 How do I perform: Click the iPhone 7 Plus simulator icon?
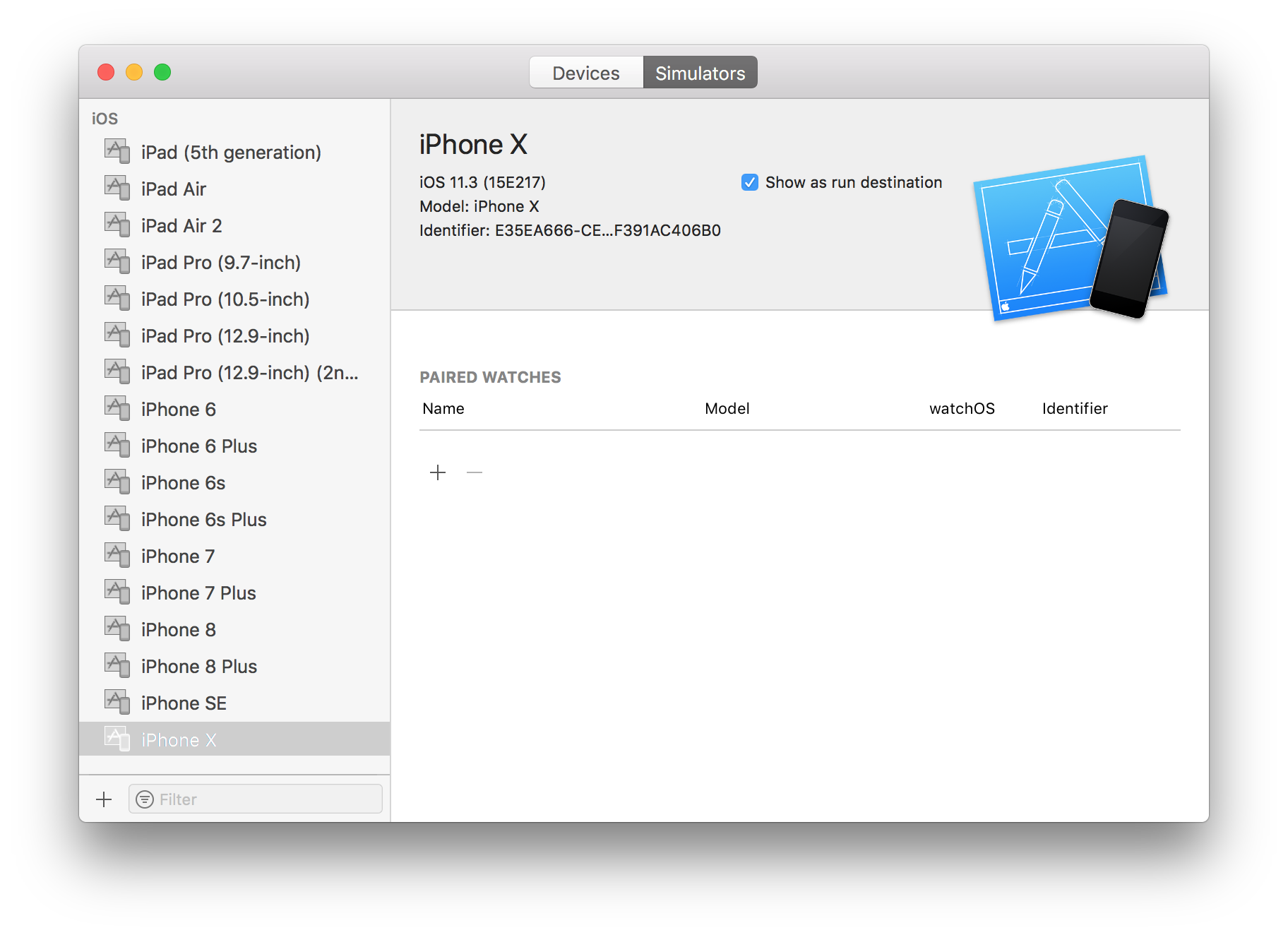[x=117, y=591]
